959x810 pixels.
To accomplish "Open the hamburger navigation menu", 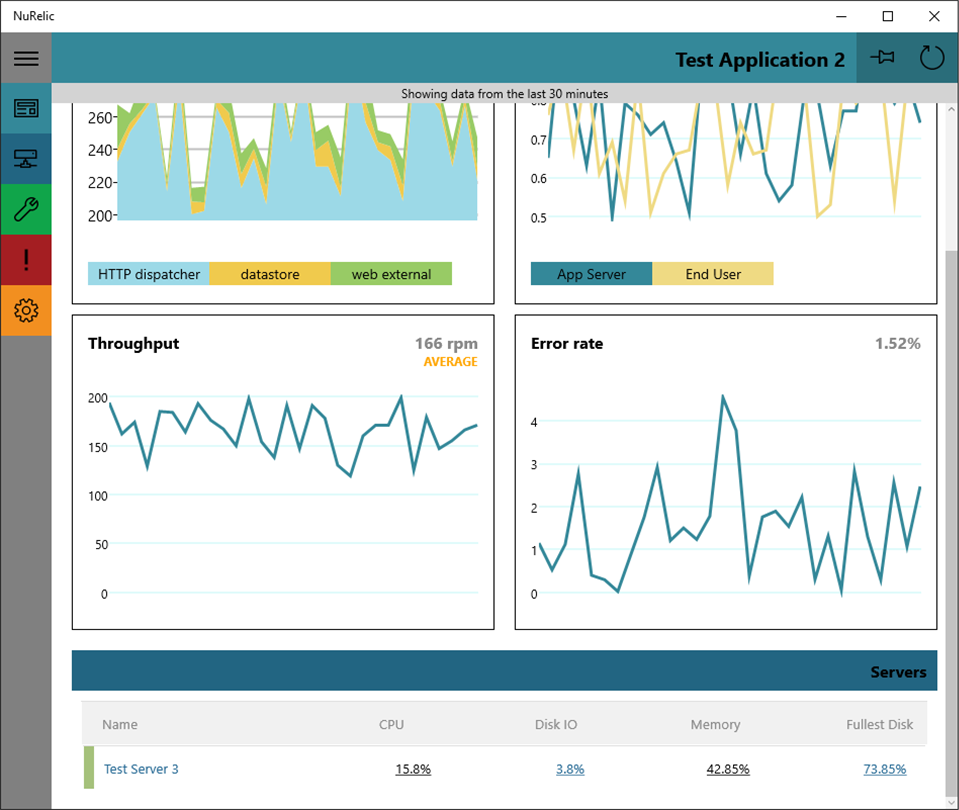I will click(26, 58).
